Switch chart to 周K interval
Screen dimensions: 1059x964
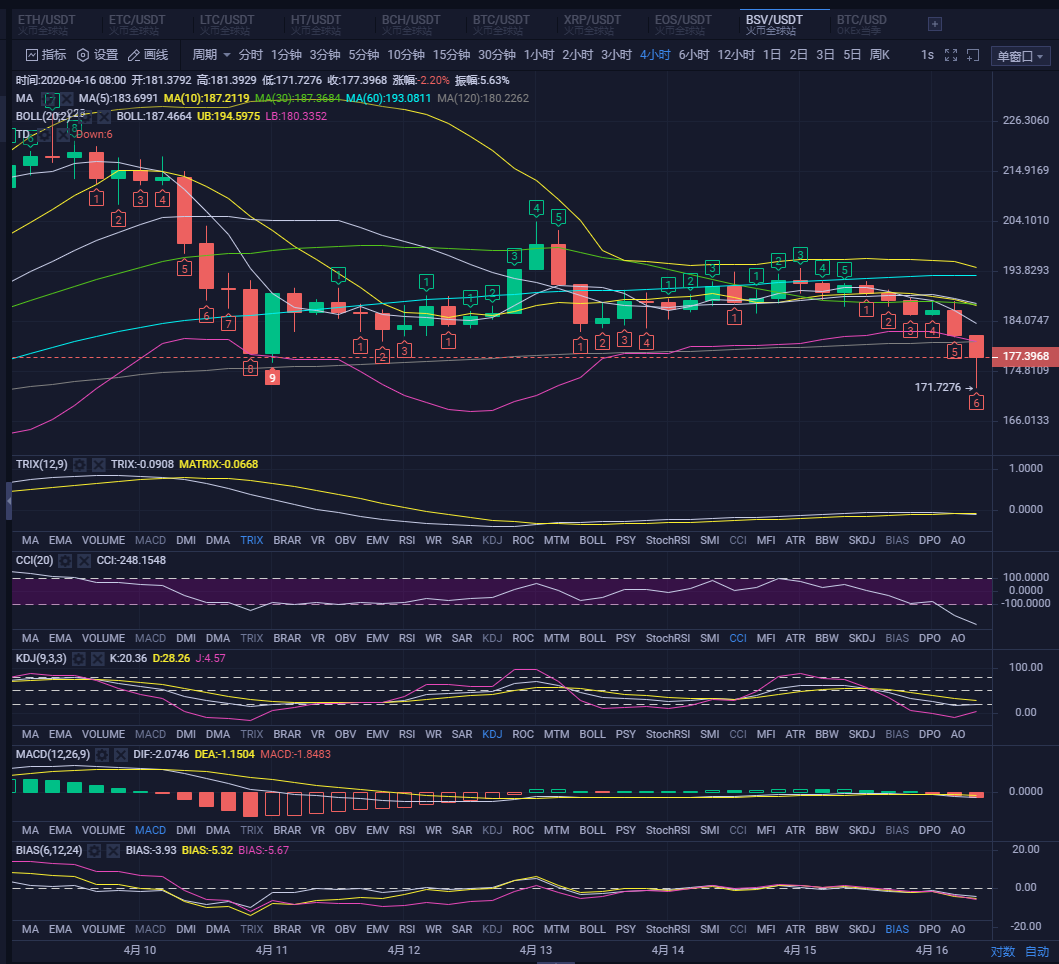[880, 55]
